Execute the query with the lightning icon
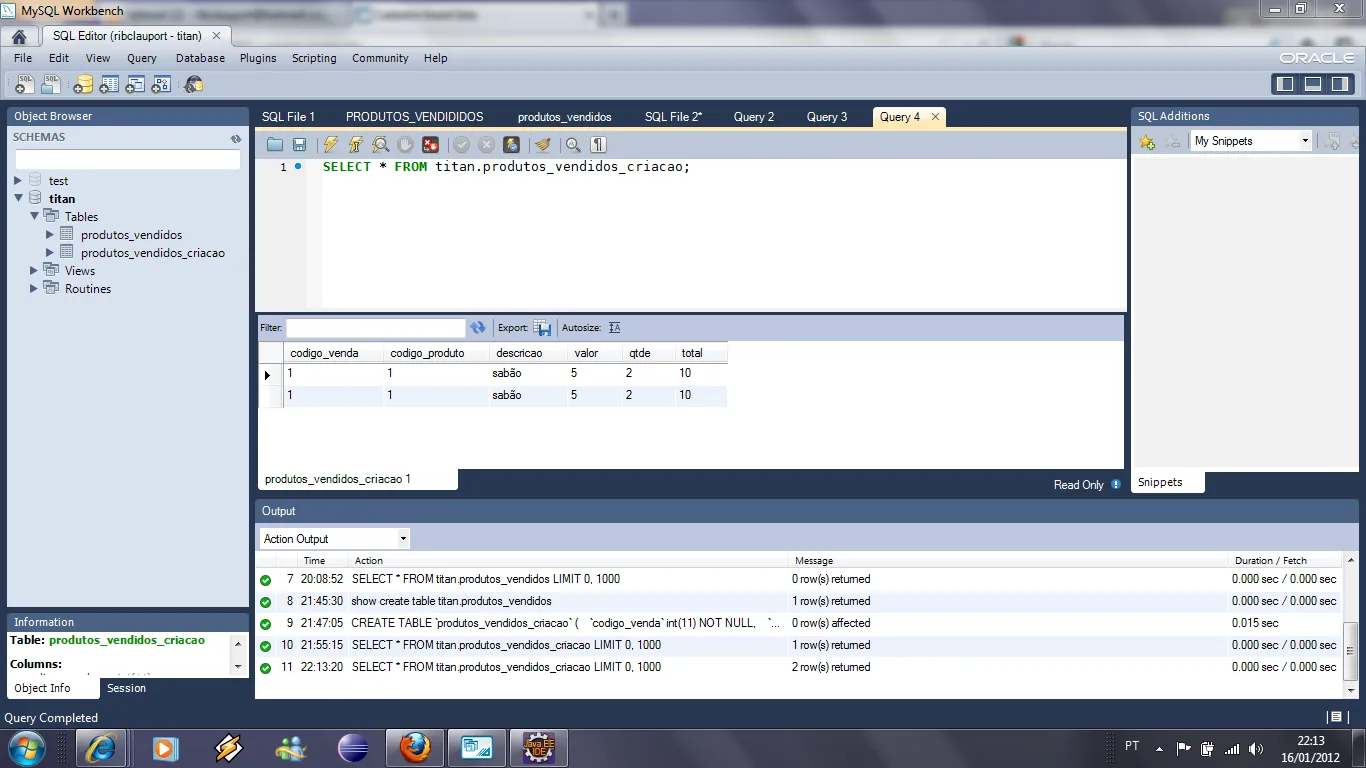The height and width of the screenshot is (768, 1366). click(x=331, y=145)
